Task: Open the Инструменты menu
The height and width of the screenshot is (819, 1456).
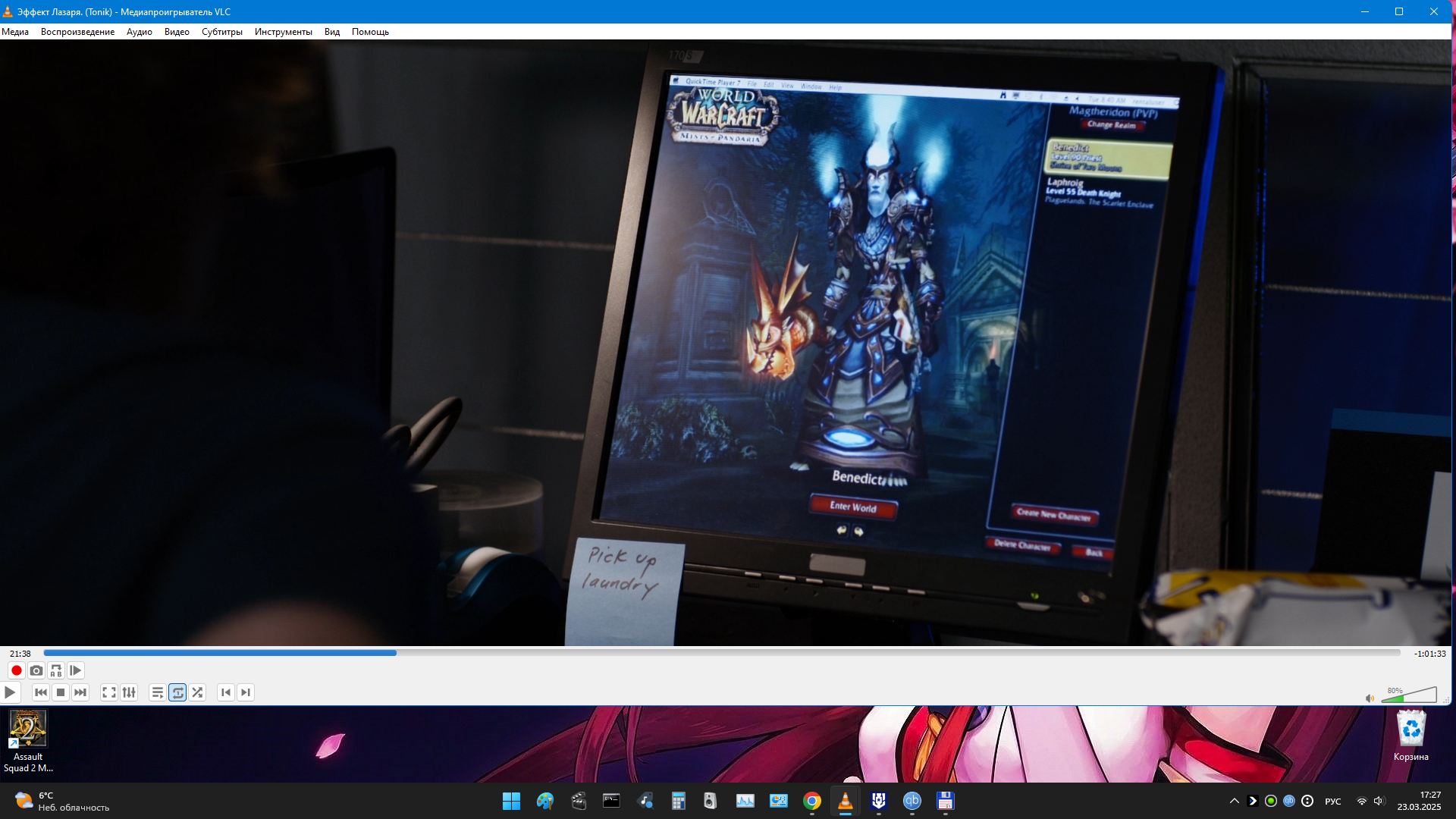Action: 284,32
